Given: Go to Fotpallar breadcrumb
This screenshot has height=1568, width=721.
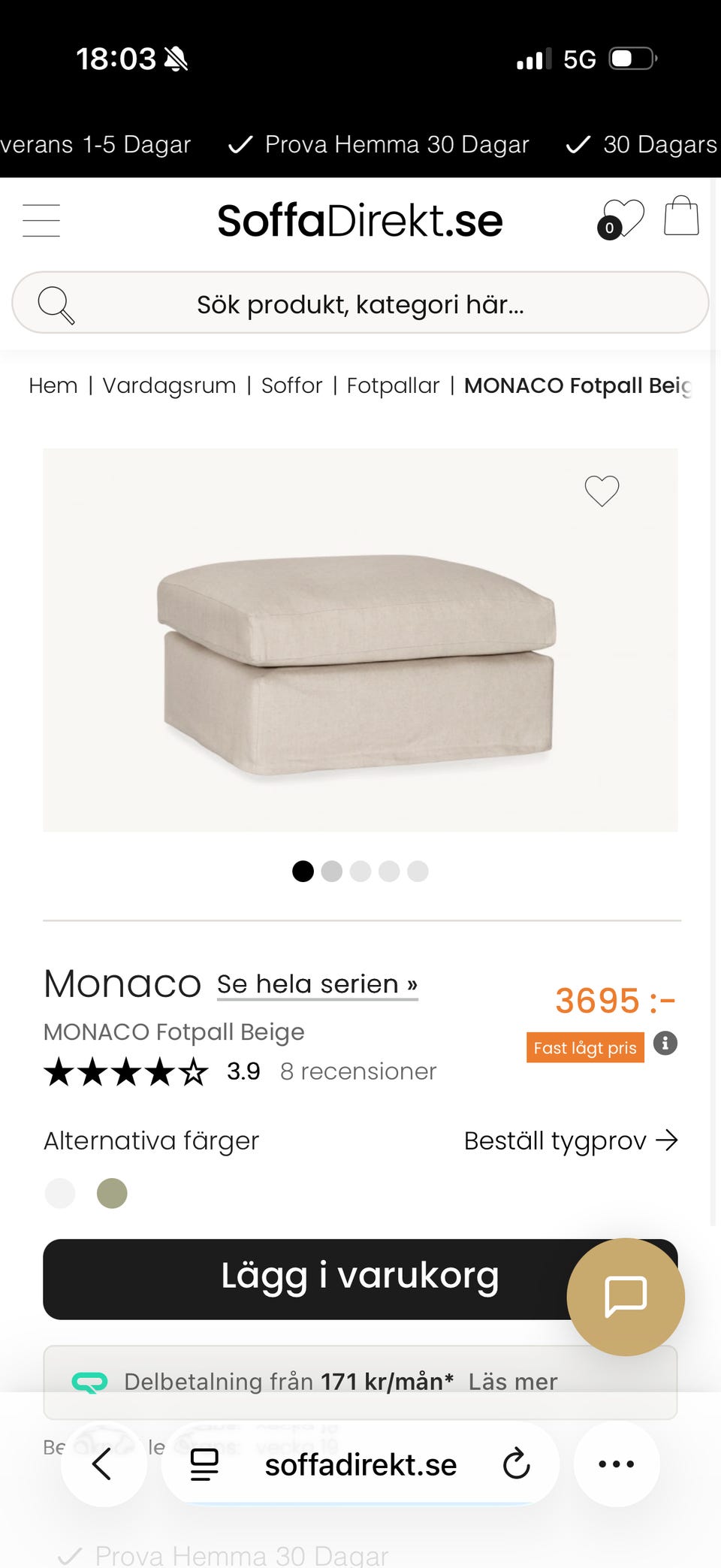Looking at the screenshot, I should click(393, 385).
